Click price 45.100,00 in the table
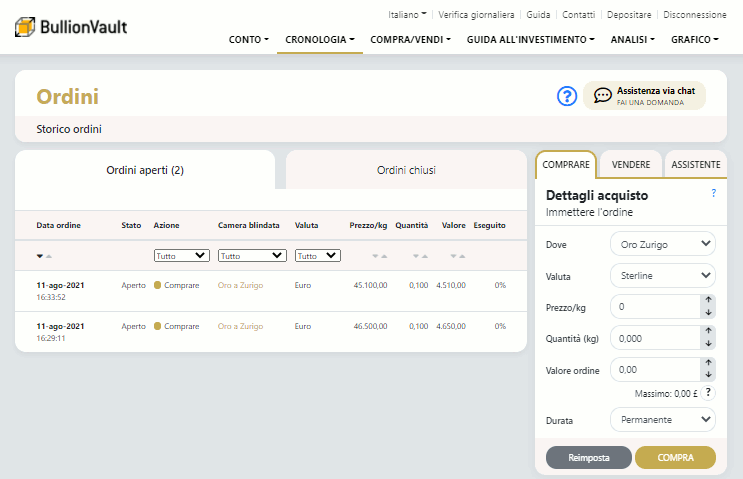The image size is (743, 479). (x=370, y=285)
